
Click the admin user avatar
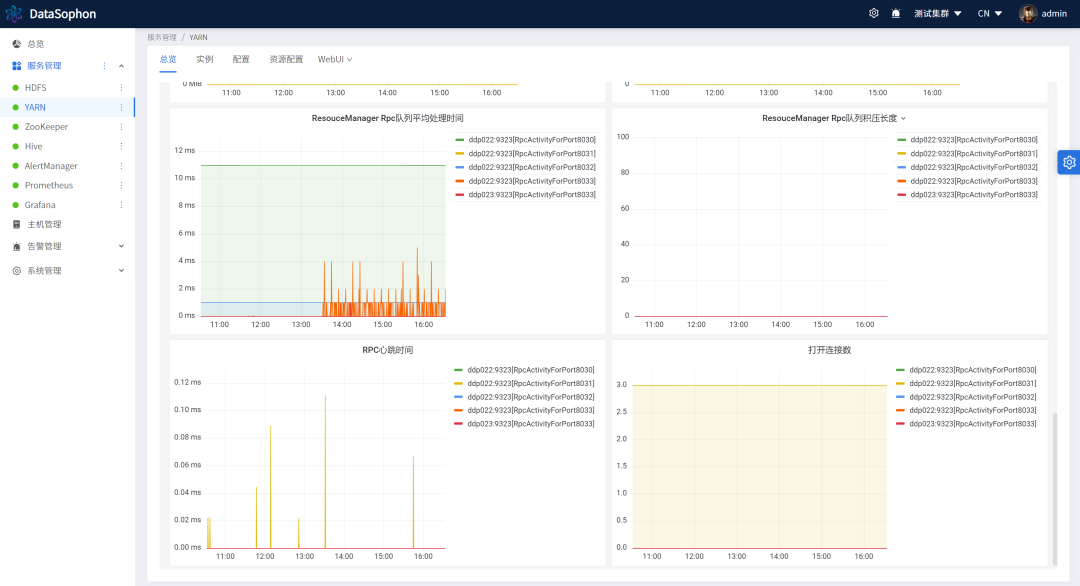point(1028,14)
